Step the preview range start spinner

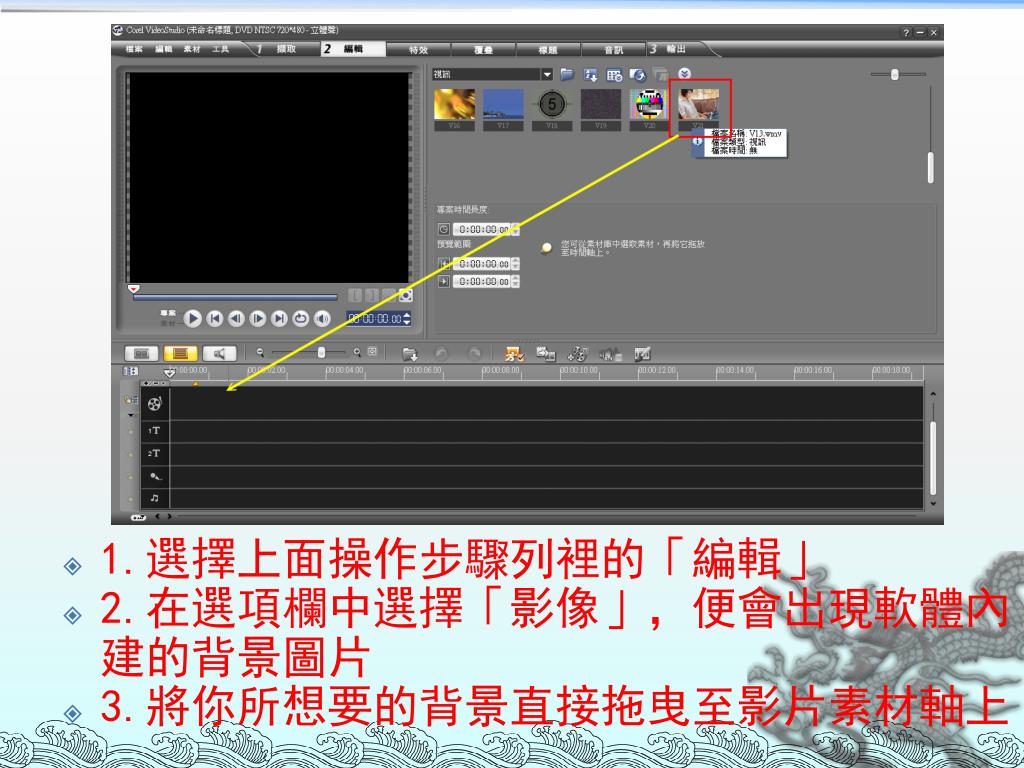[x=516, y=264]
